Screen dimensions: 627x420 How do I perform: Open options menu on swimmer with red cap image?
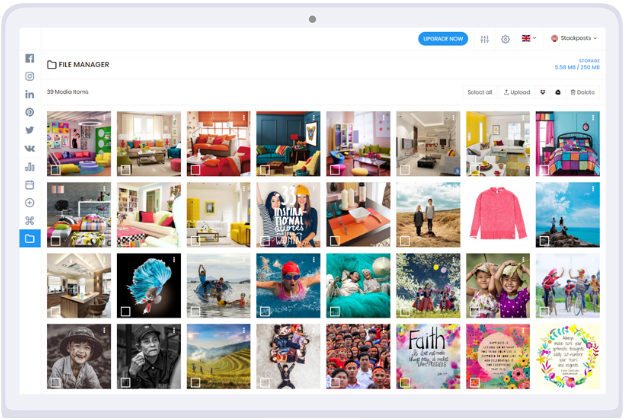tap(314, 260)
